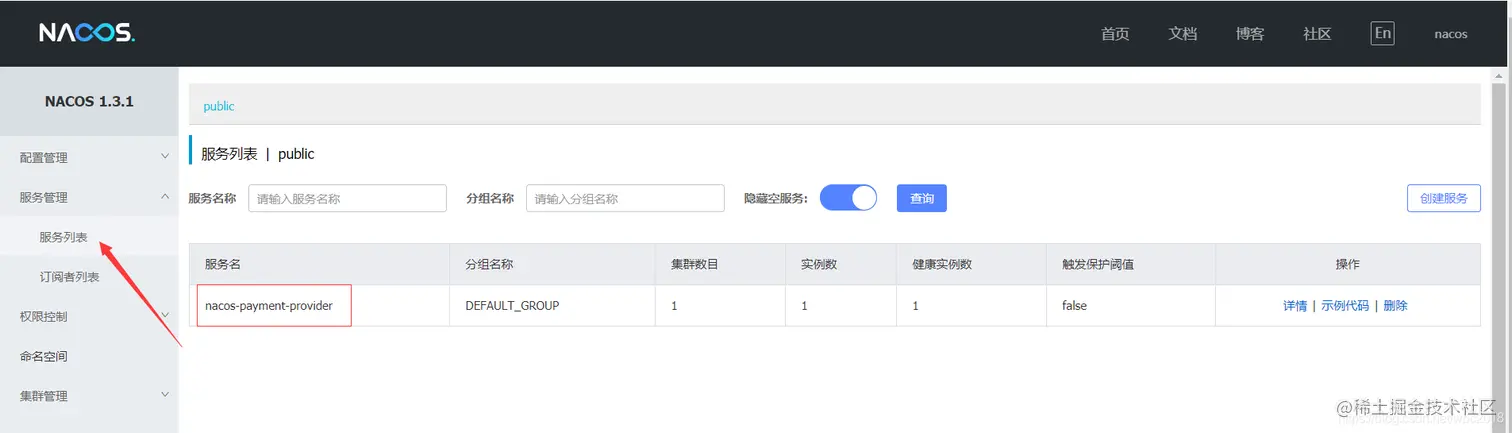This screenshot has width=1512, height=433.
Task: Toggle the 隐藏空服务 switch
Action: pos(848,198)
